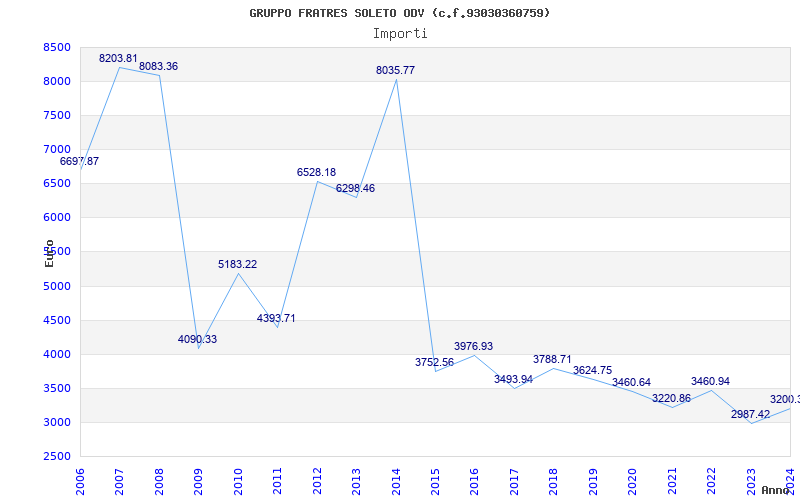Click the 7500 y-axis label
Screen dimensions: 800x500
(57, 115)
